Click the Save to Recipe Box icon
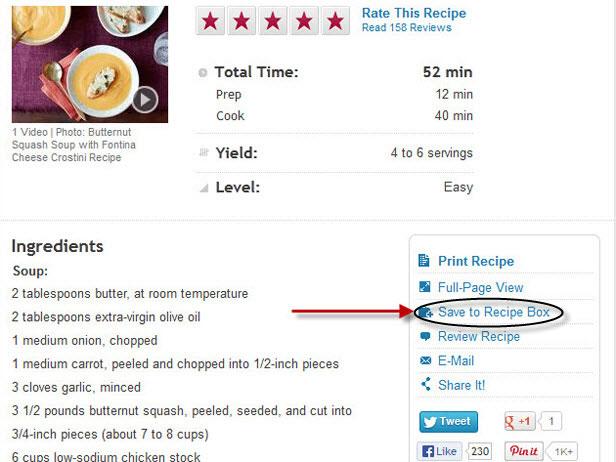616x462 pixels. pos(425,313)
